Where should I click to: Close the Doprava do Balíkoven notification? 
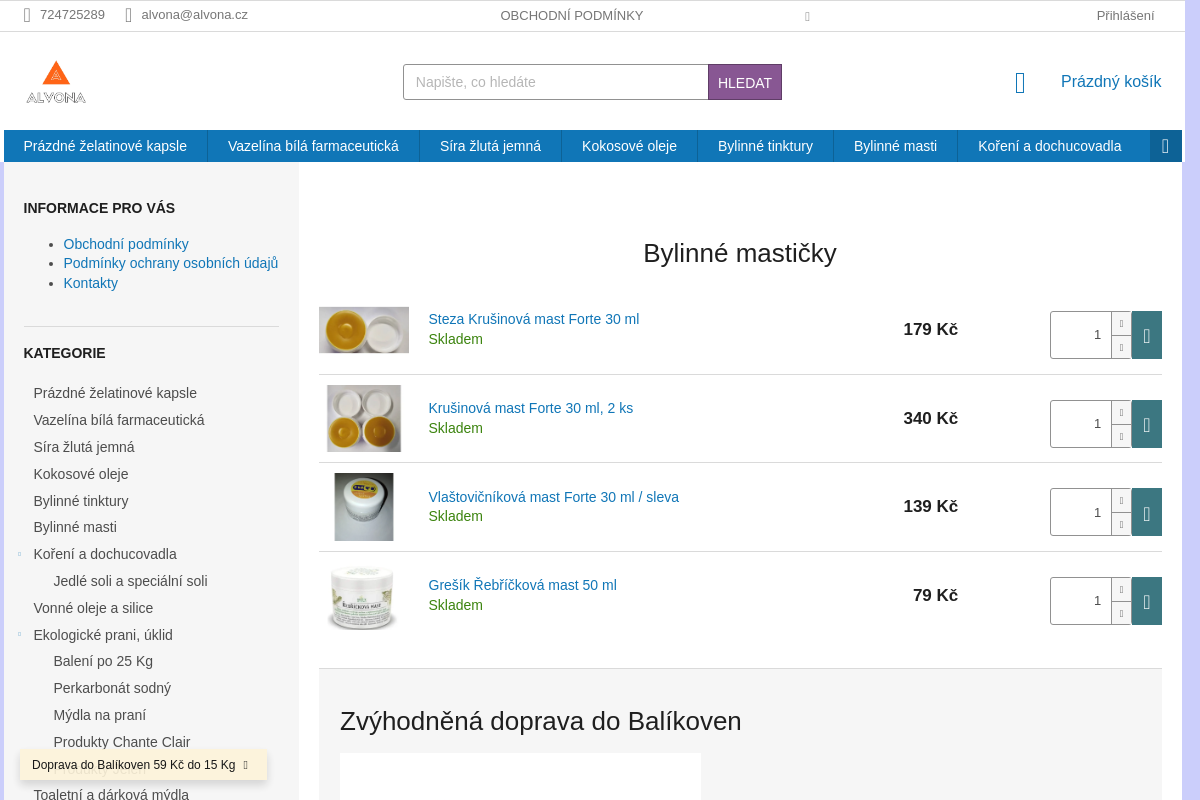pos(245,765)
